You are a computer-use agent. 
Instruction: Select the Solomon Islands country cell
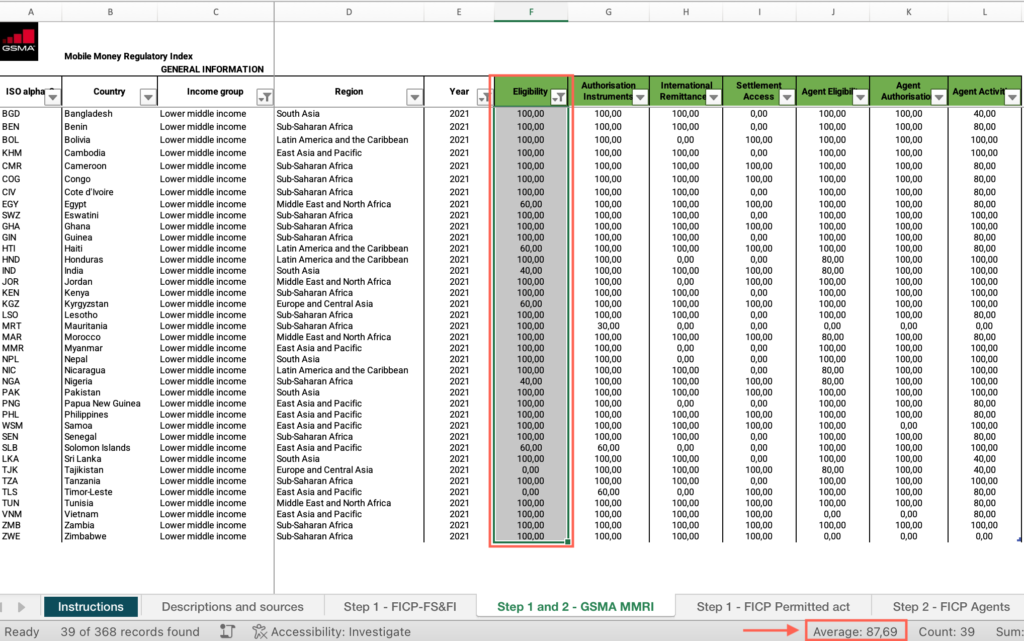click(109, 448)
